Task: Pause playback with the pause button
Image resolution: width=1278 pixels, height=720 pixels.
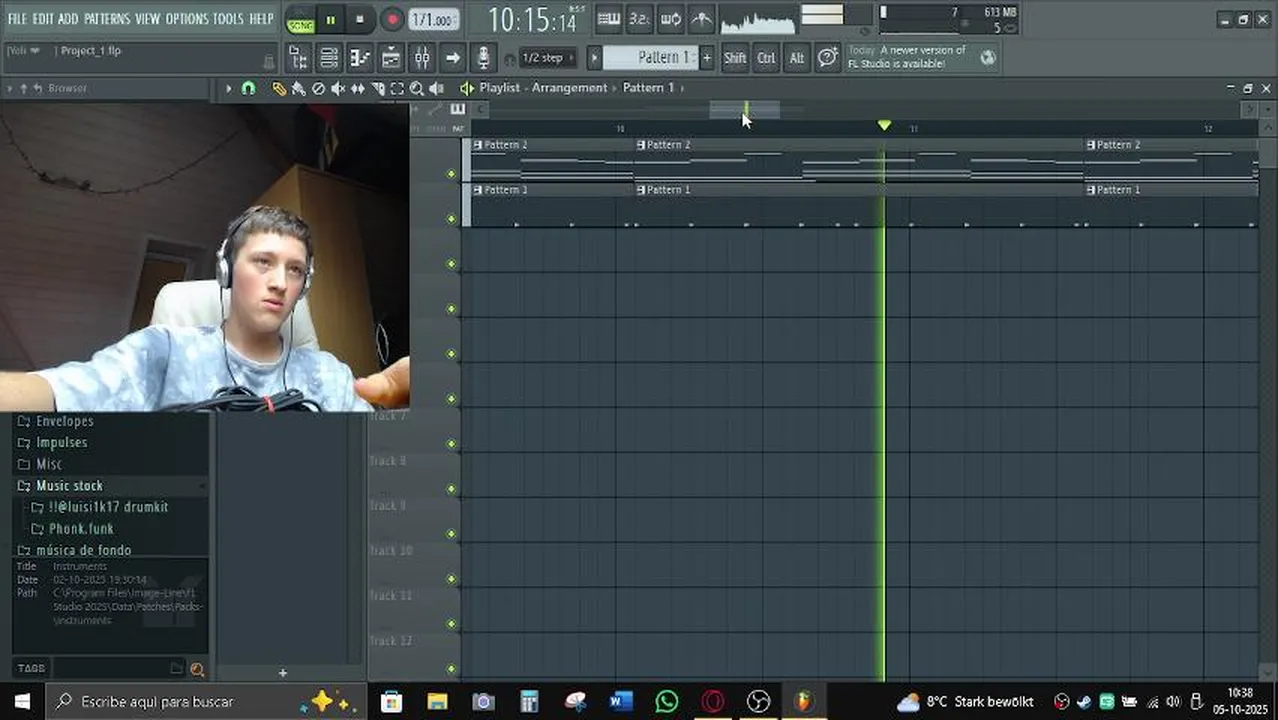Action: (x=331, y=19)
